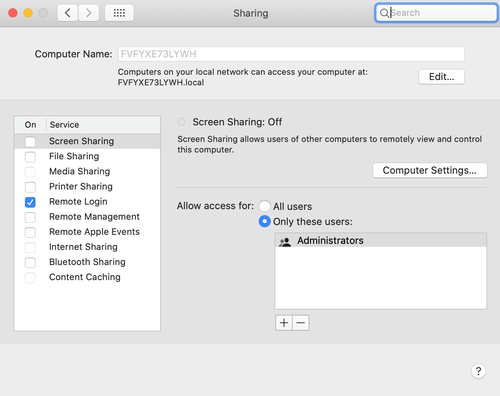Image resolution: width=500 pixels, height=396 pixels.
Task: Select the Remote Login service row
Action: click(x=87, y=202)
